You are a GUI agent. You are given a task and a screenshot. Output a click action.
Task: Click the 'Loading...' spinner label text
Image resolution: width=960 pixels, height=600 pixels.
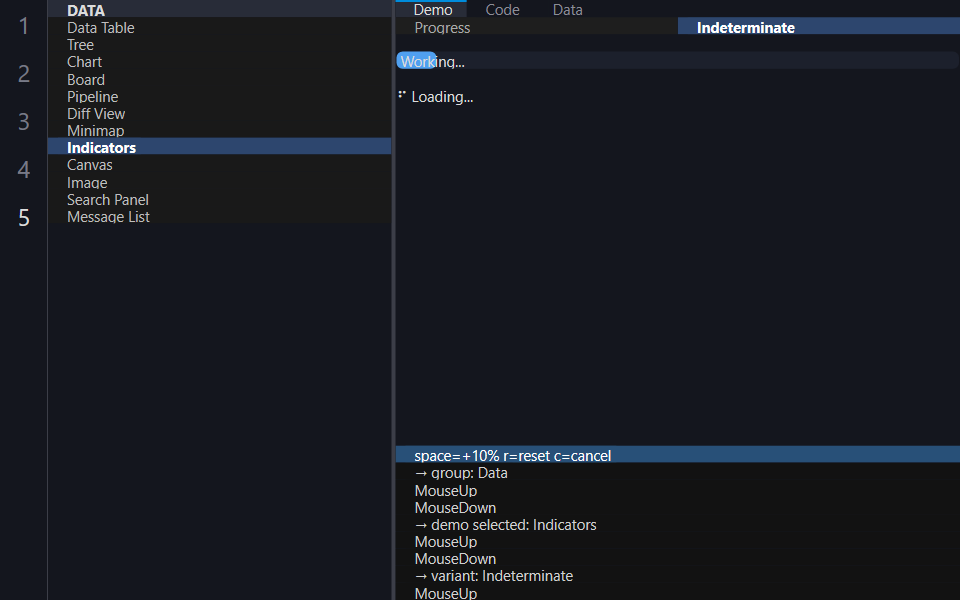coord(442,97)
